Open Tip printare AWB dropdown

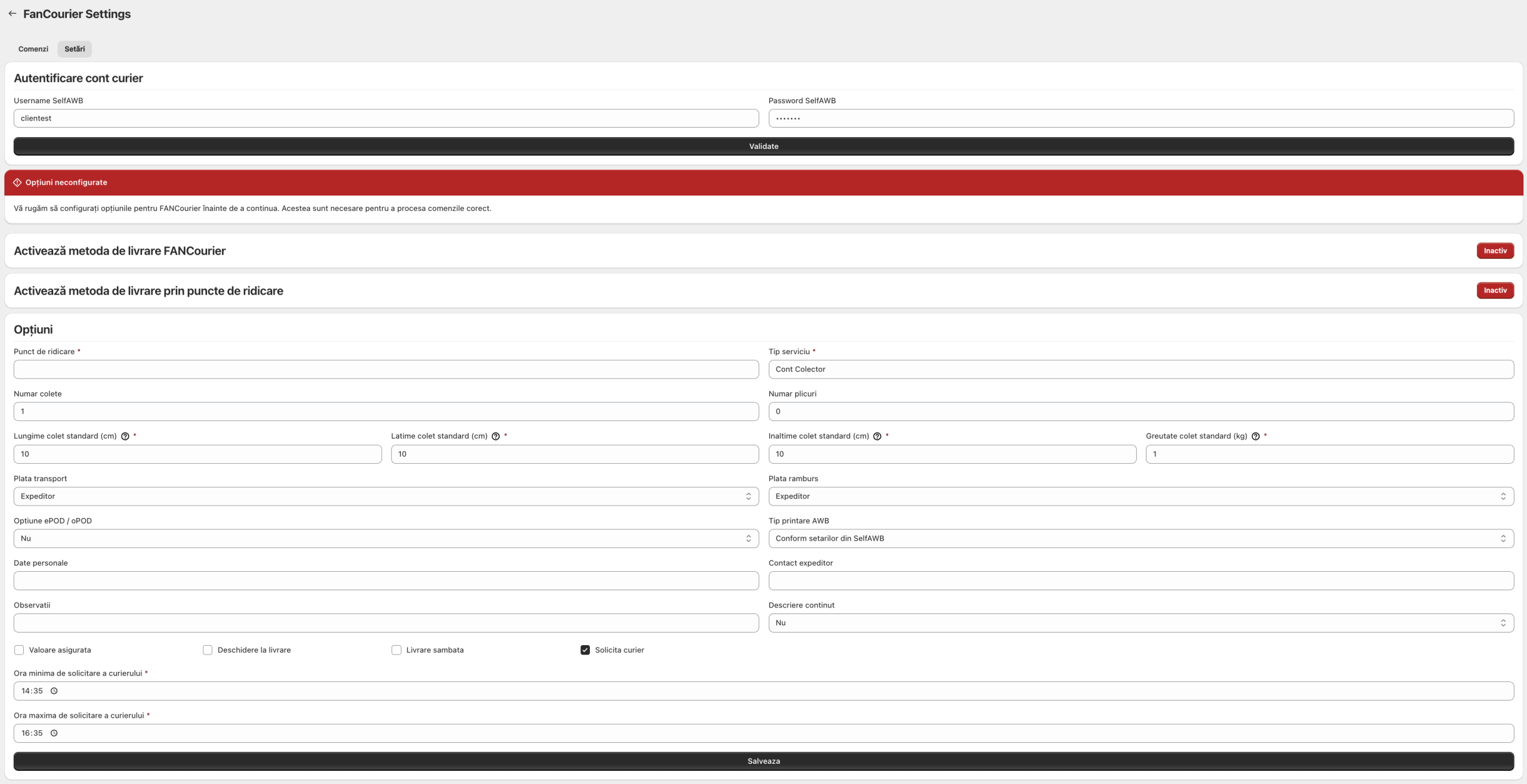[1140, 538]
